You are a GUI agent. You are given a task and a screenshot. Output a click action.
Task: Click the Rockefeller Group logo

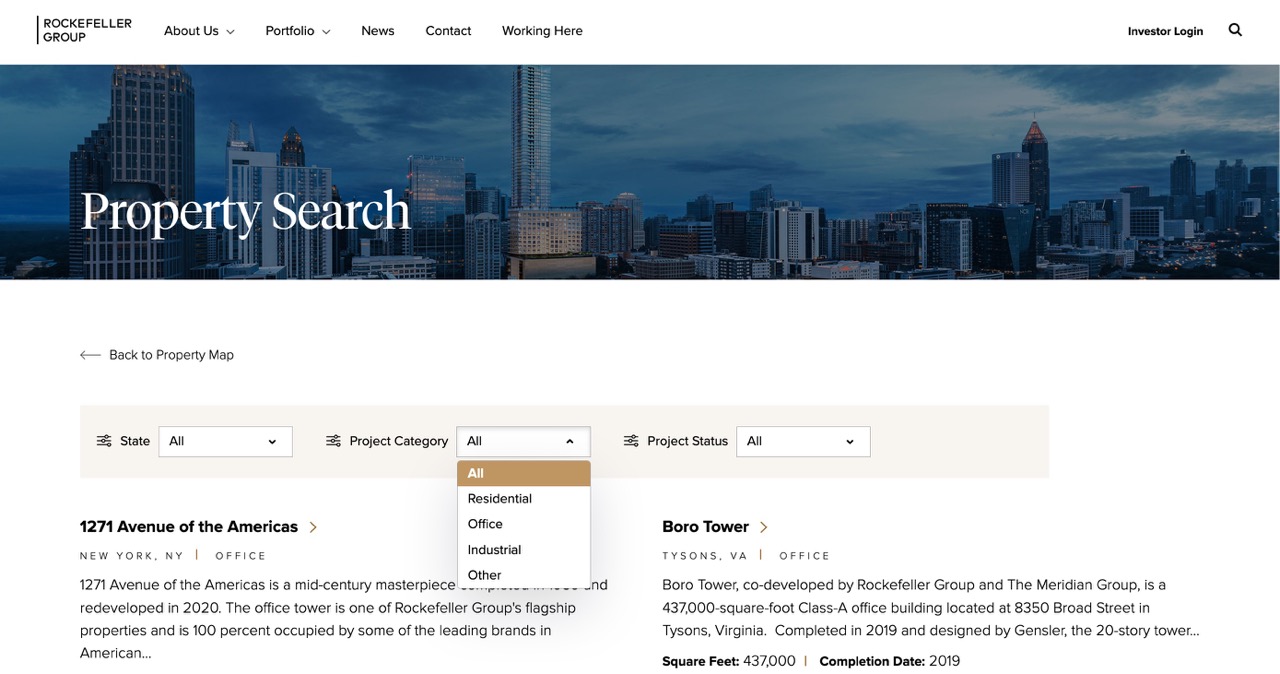(84, 27)
